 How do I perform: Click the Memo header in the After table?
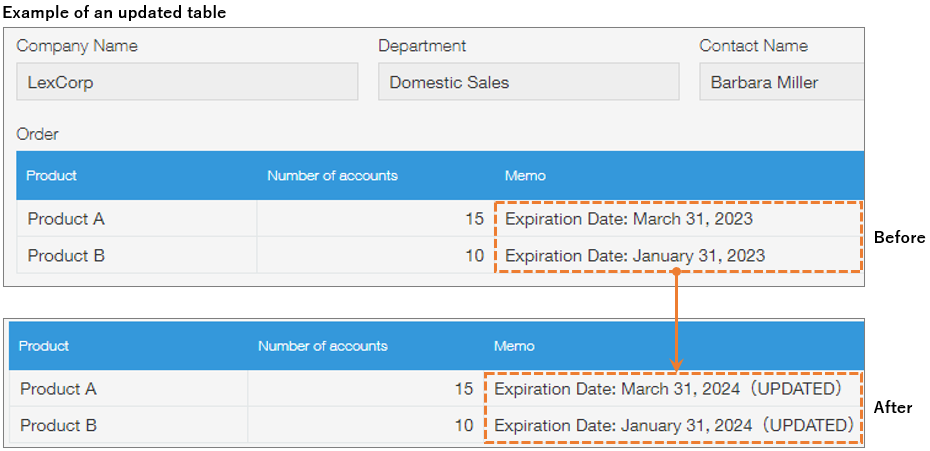514,346
